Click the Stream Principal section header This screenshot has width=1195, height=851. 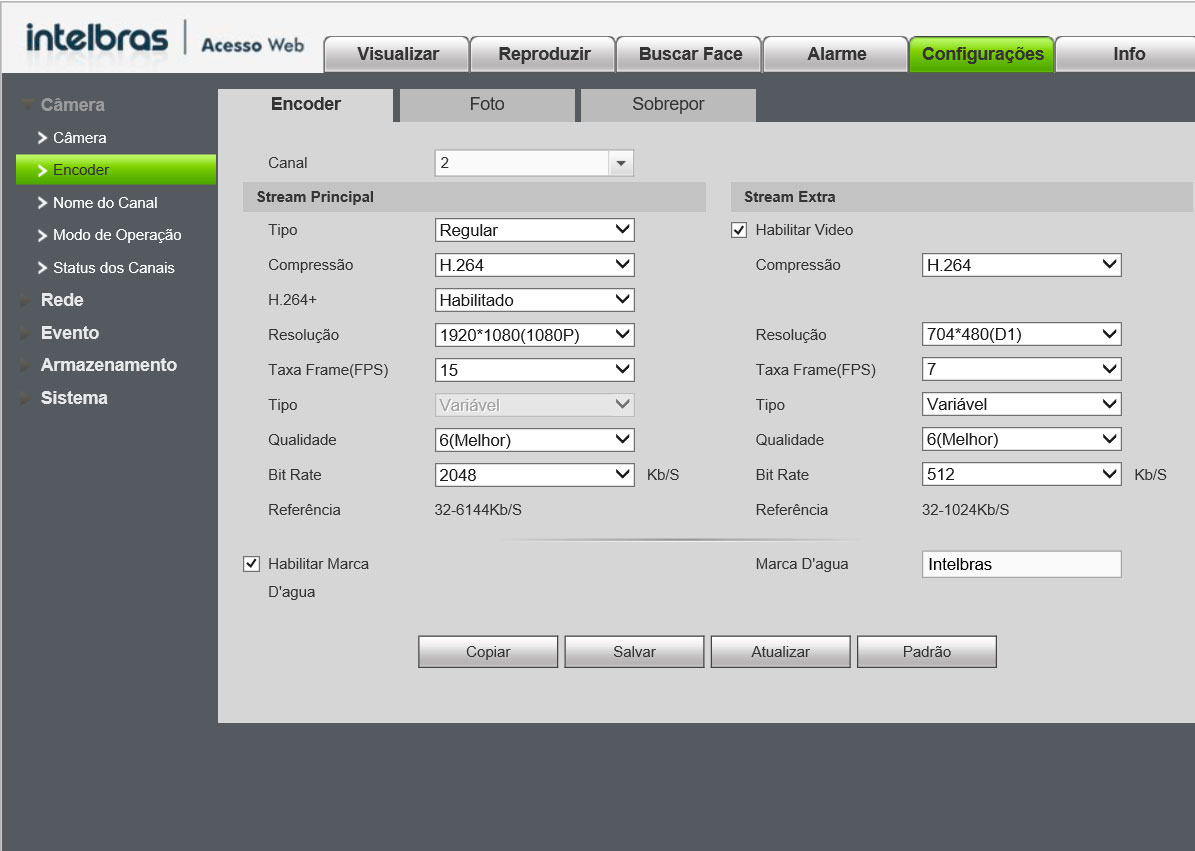pos(474,197)
